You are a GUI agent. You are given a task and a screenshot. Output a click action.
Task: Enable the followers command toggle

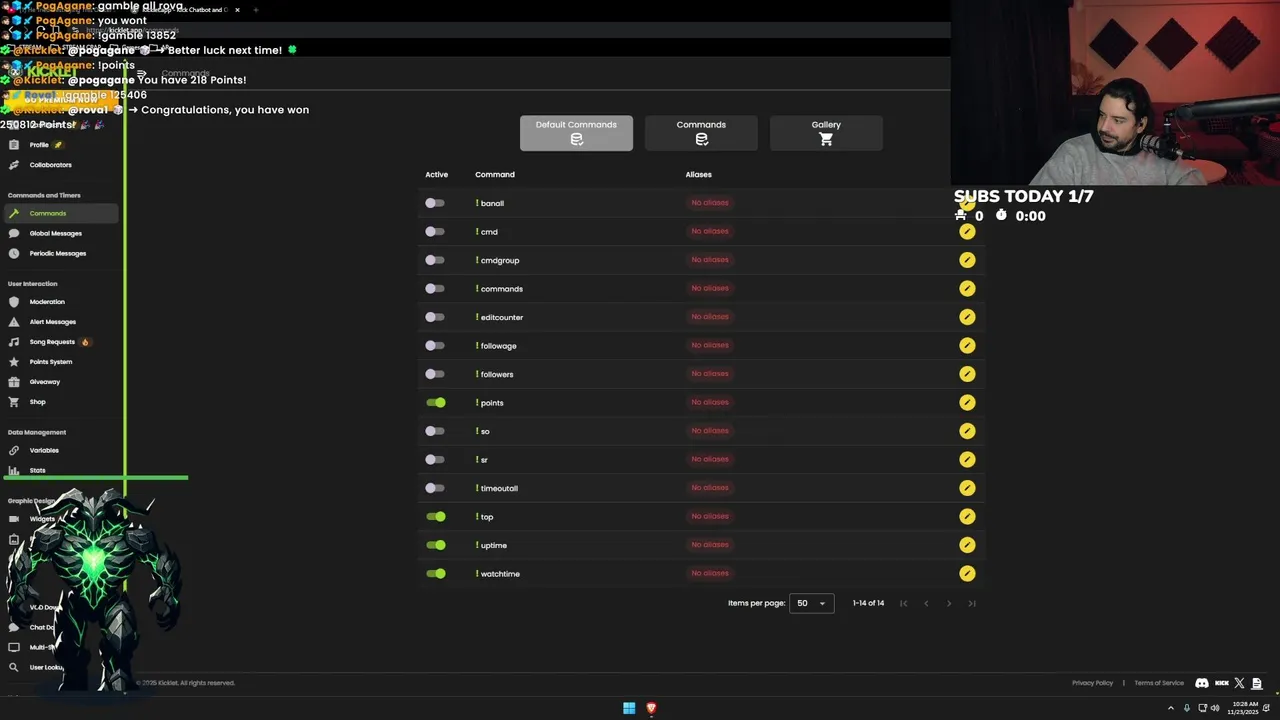pos(435,374)
